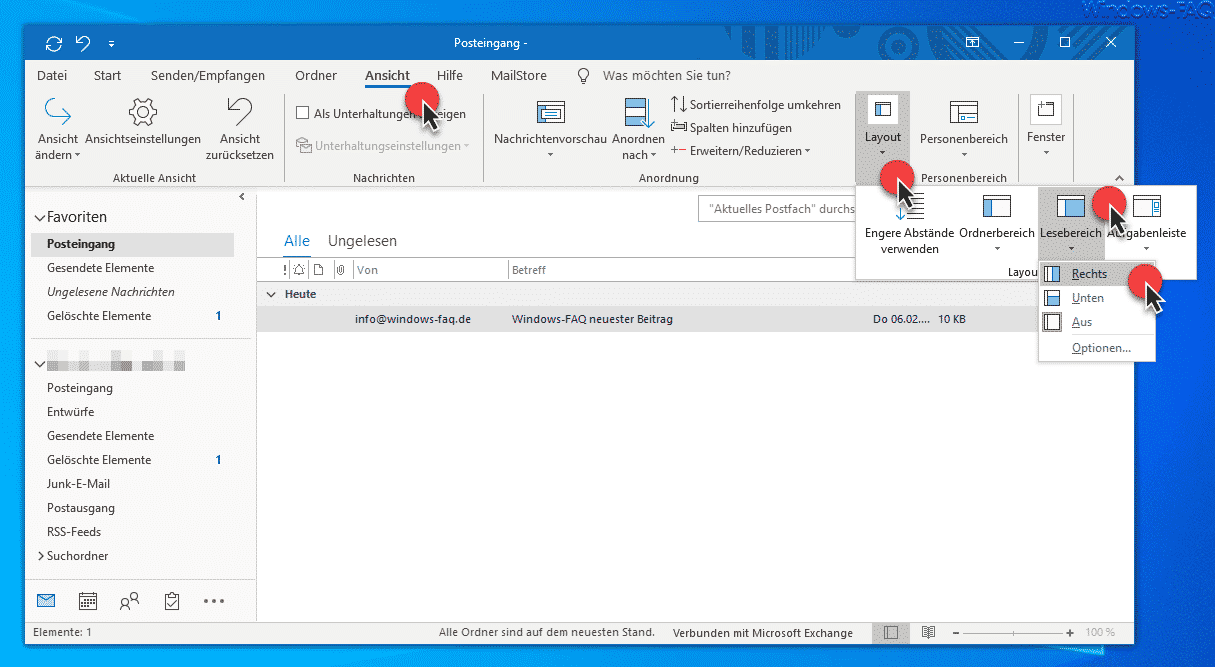Click the search 'Aktuelles Postfach' box
This screenshot has width=1215, height=667.
coord(777,209)
